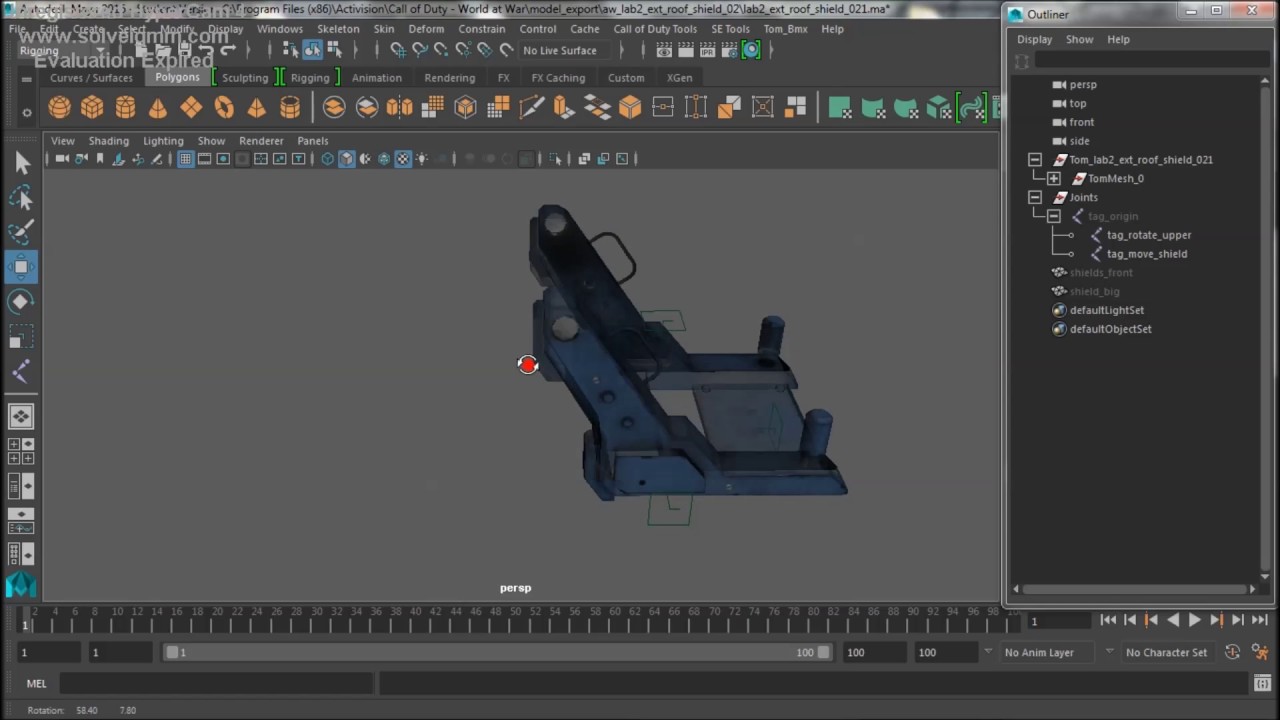This screenshot has height=720, width=1280.
Task: Toggle viewport grid display
Action: pyautogui.click(x=185, y=159)
